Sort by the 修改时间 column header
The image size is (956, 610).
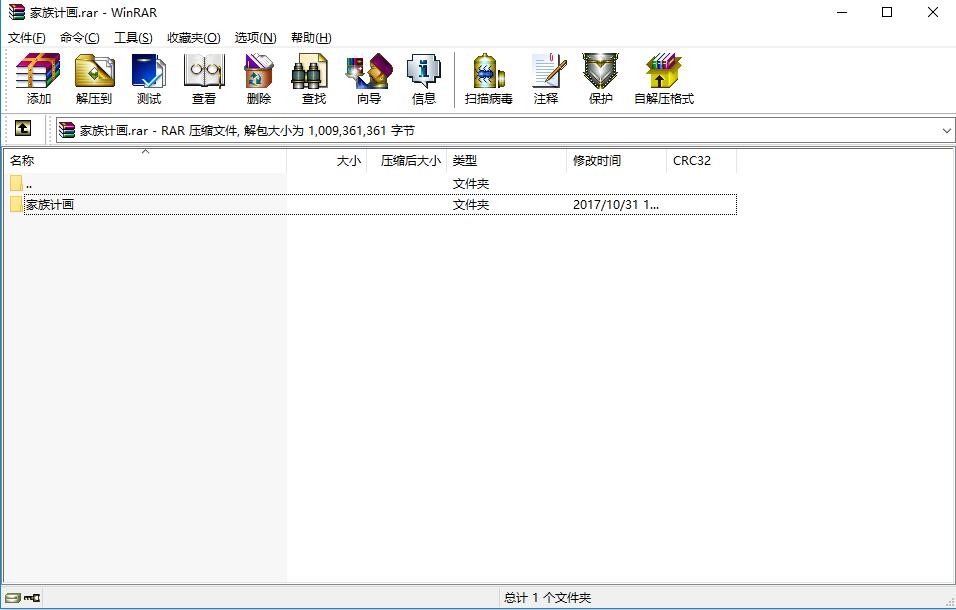click(x=616, y=161)
